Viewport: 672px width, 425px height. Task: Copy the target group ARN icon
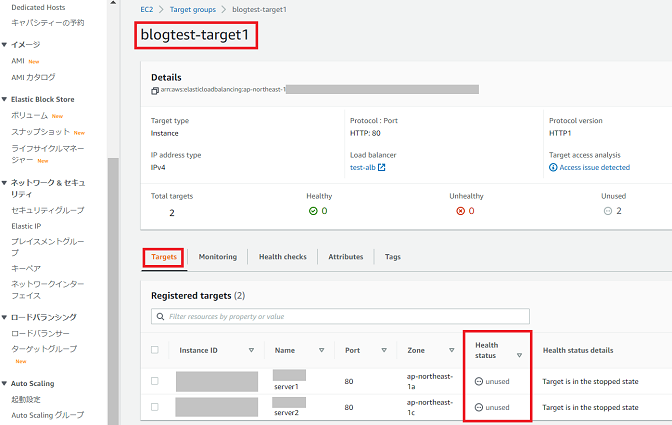click(x=155, y=91)
